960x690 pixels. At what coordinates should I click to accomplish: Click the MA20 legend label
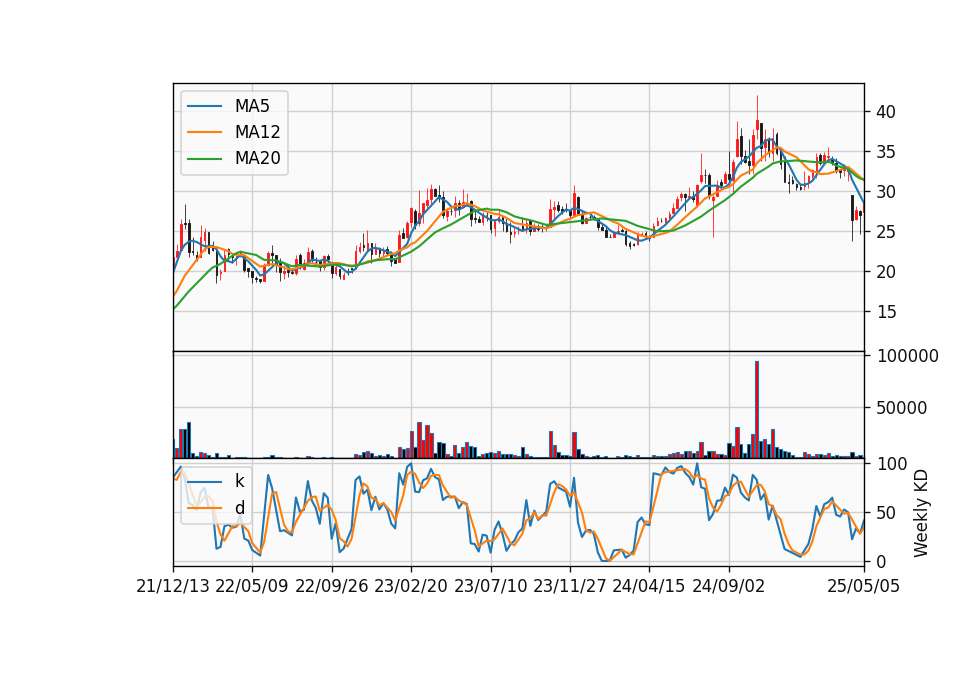point(257,159)
